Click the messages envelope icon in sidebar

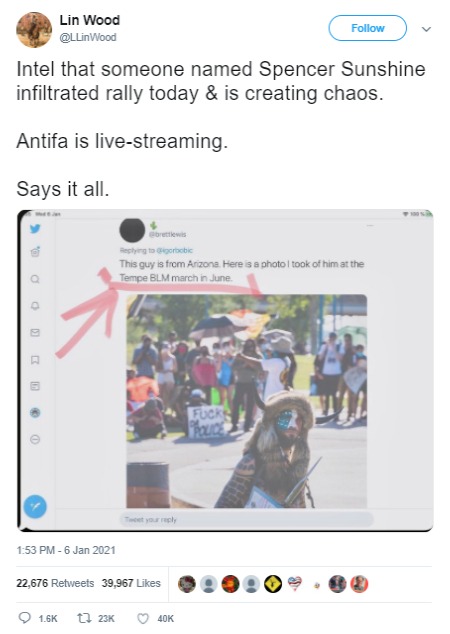35,332
